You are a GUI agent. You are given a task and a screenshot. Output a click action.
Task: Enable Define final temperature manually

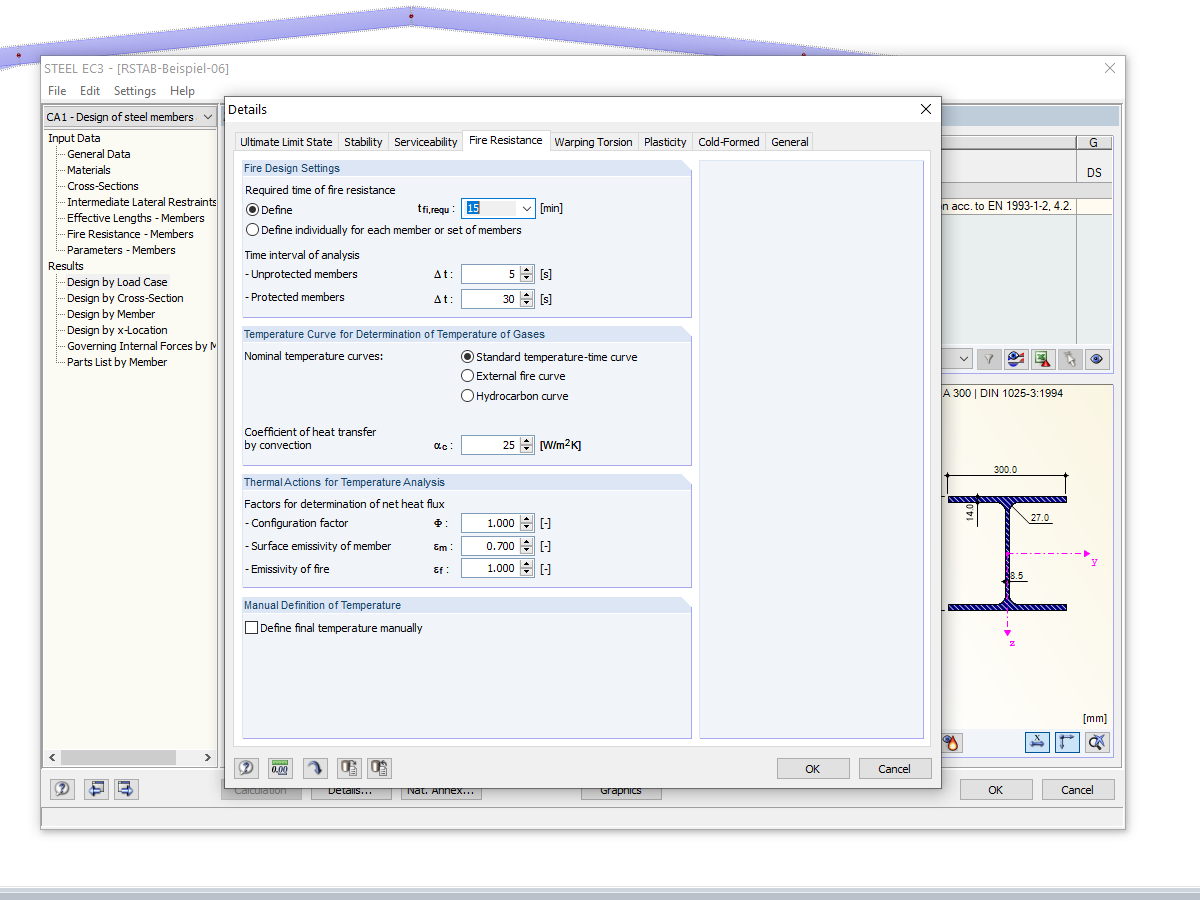coord(252,627)
